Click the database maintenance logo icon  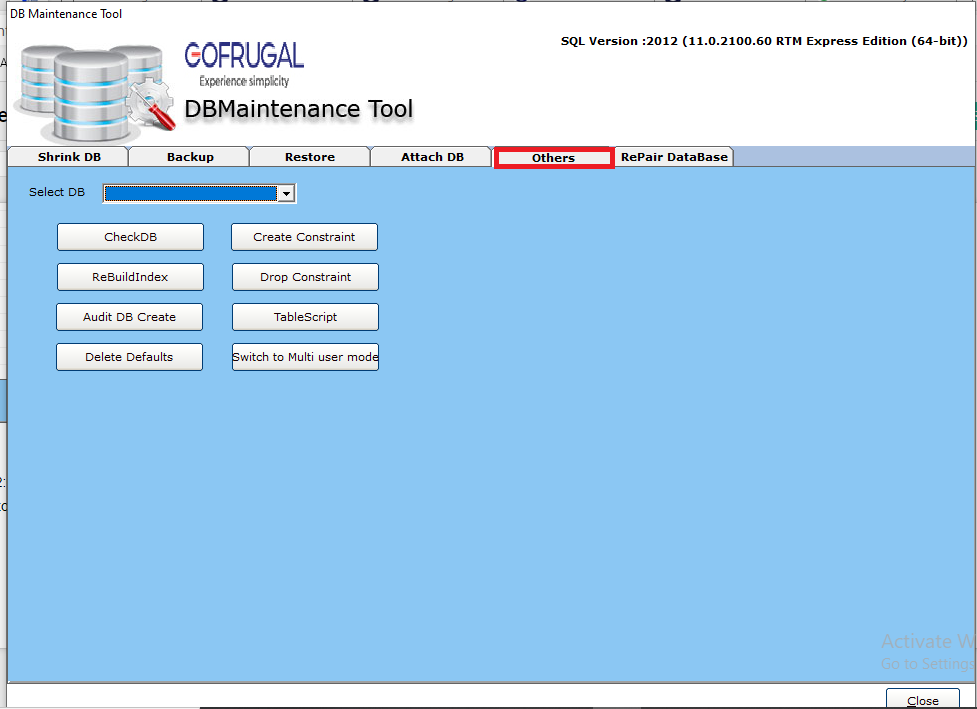(95, 93)
